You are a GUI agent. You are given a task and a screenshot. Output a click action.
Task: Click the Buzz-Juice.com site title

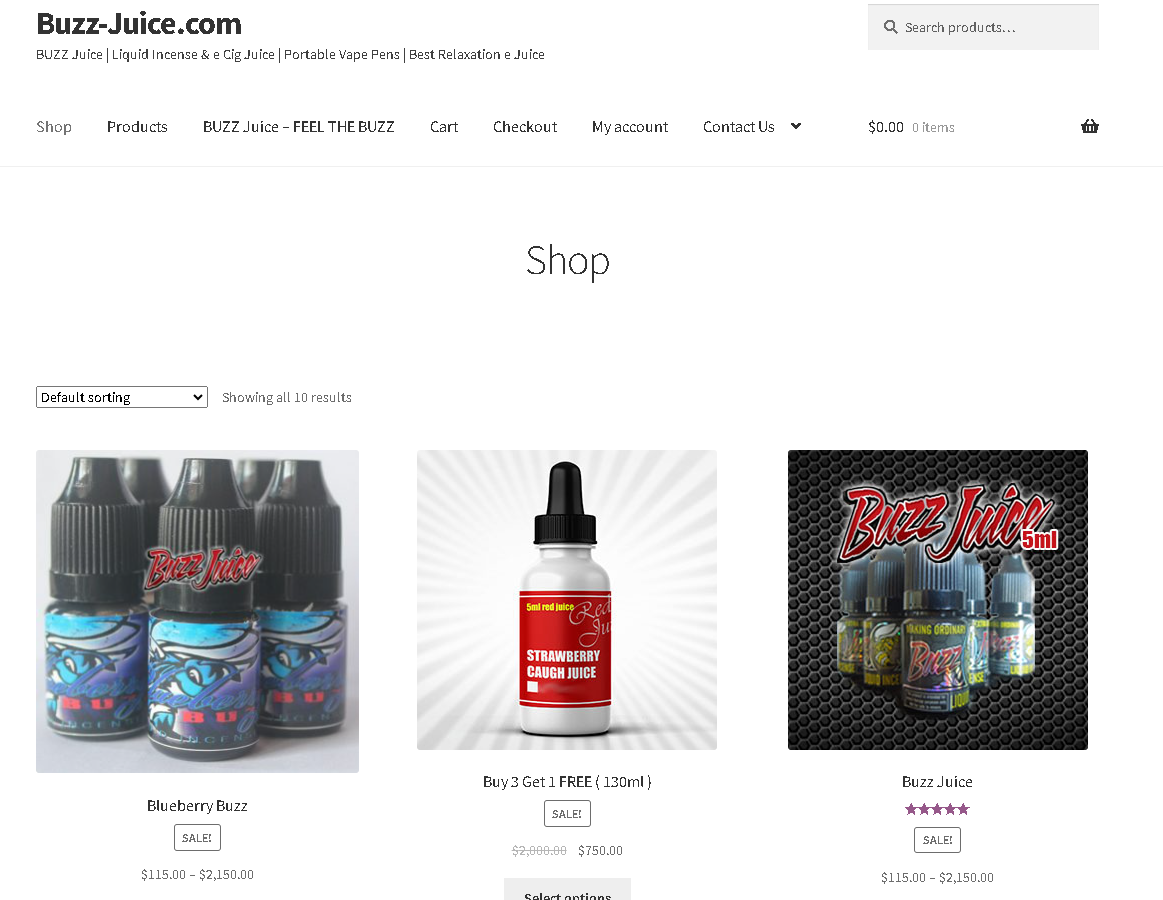(139, 24)
